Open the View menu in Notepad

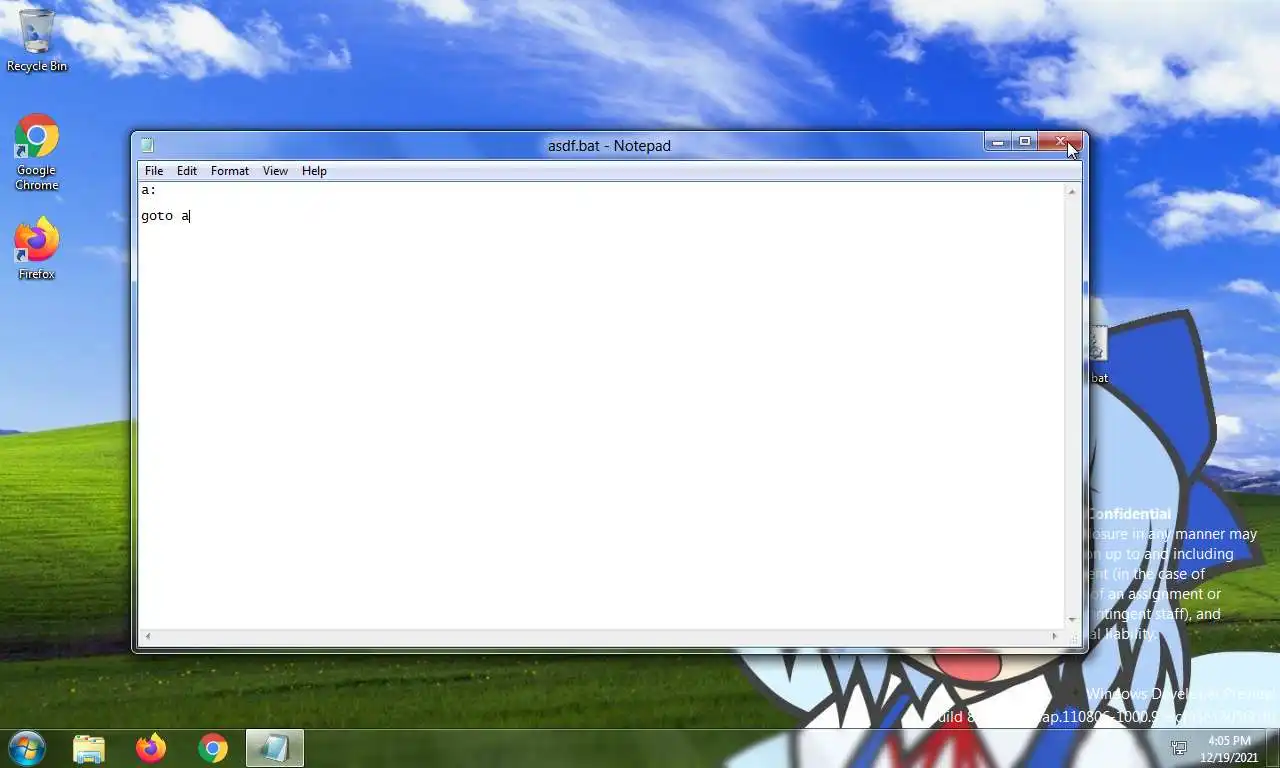275,171
